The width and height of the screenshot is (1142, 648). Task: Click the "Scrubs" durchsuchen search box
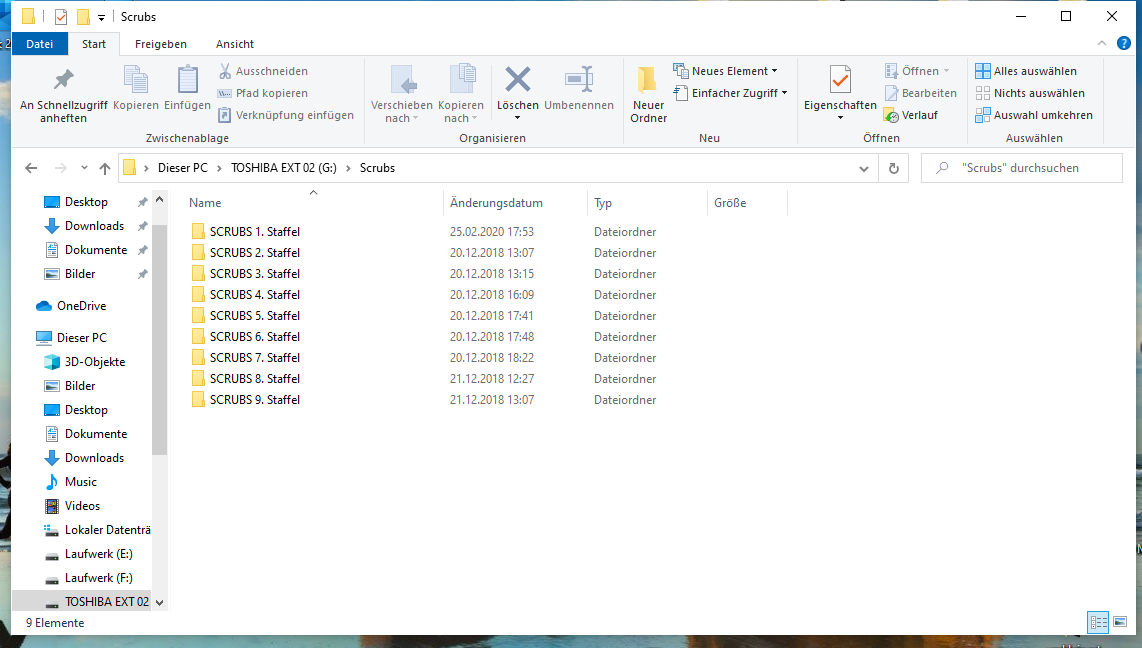pyautogui.click(x=1022, y=168)
